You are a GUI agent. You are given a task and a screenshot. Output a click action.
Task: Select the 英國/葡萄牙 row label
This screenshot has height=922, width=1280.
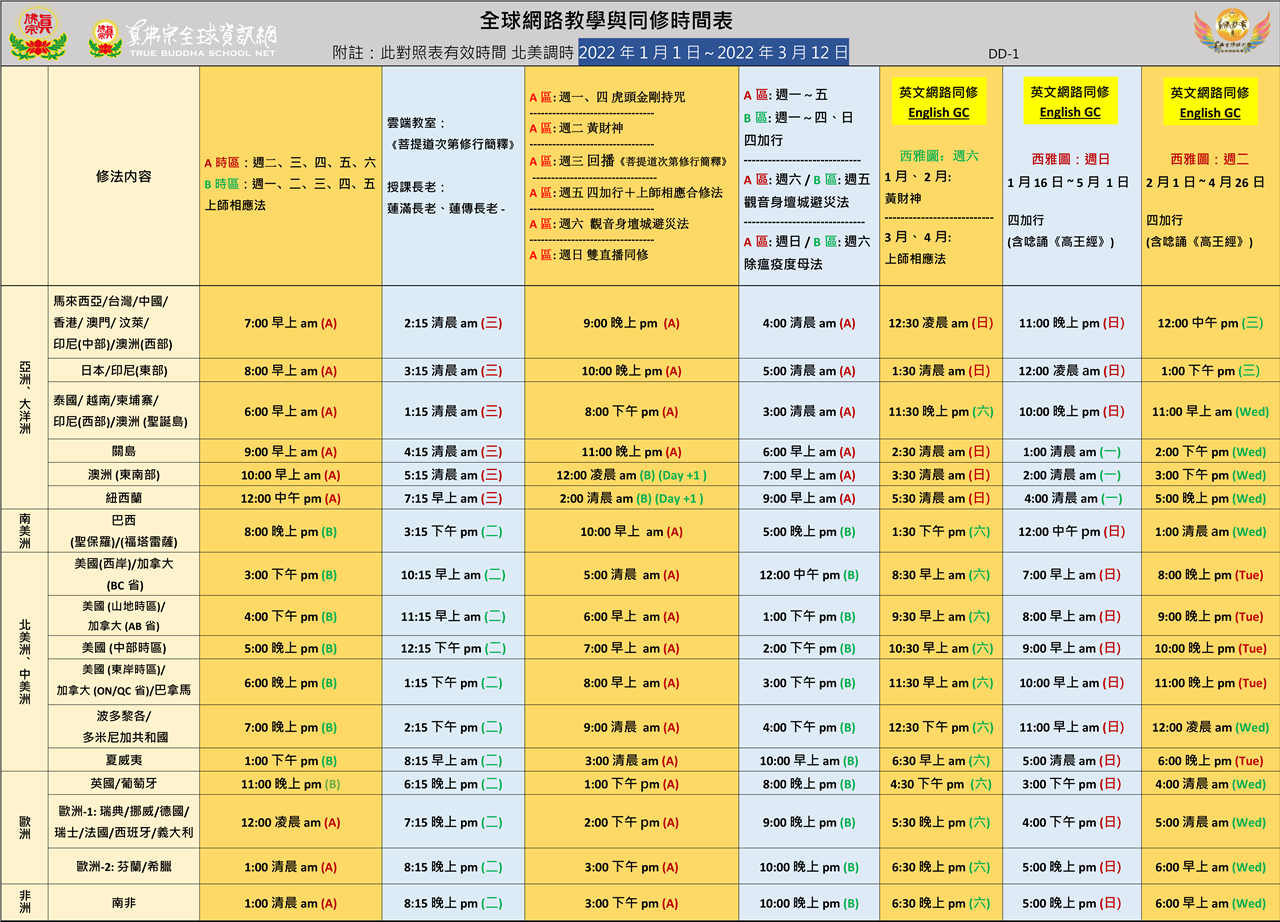(x=124, y=784)
